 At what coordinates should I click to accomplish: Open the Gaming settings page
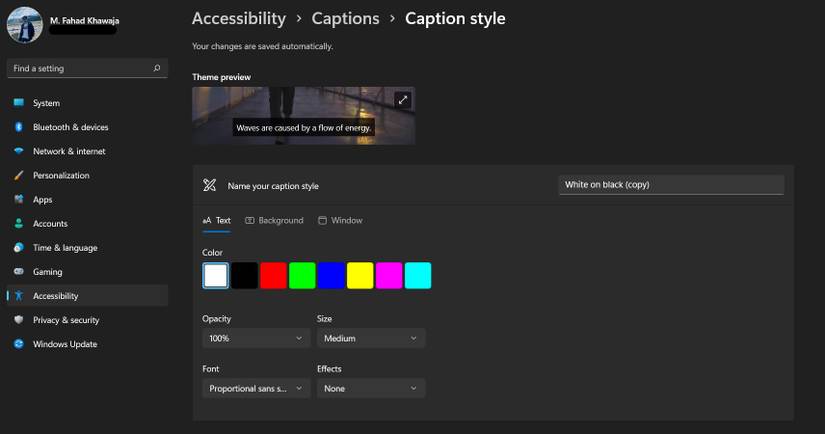click(x=47, y=272)
